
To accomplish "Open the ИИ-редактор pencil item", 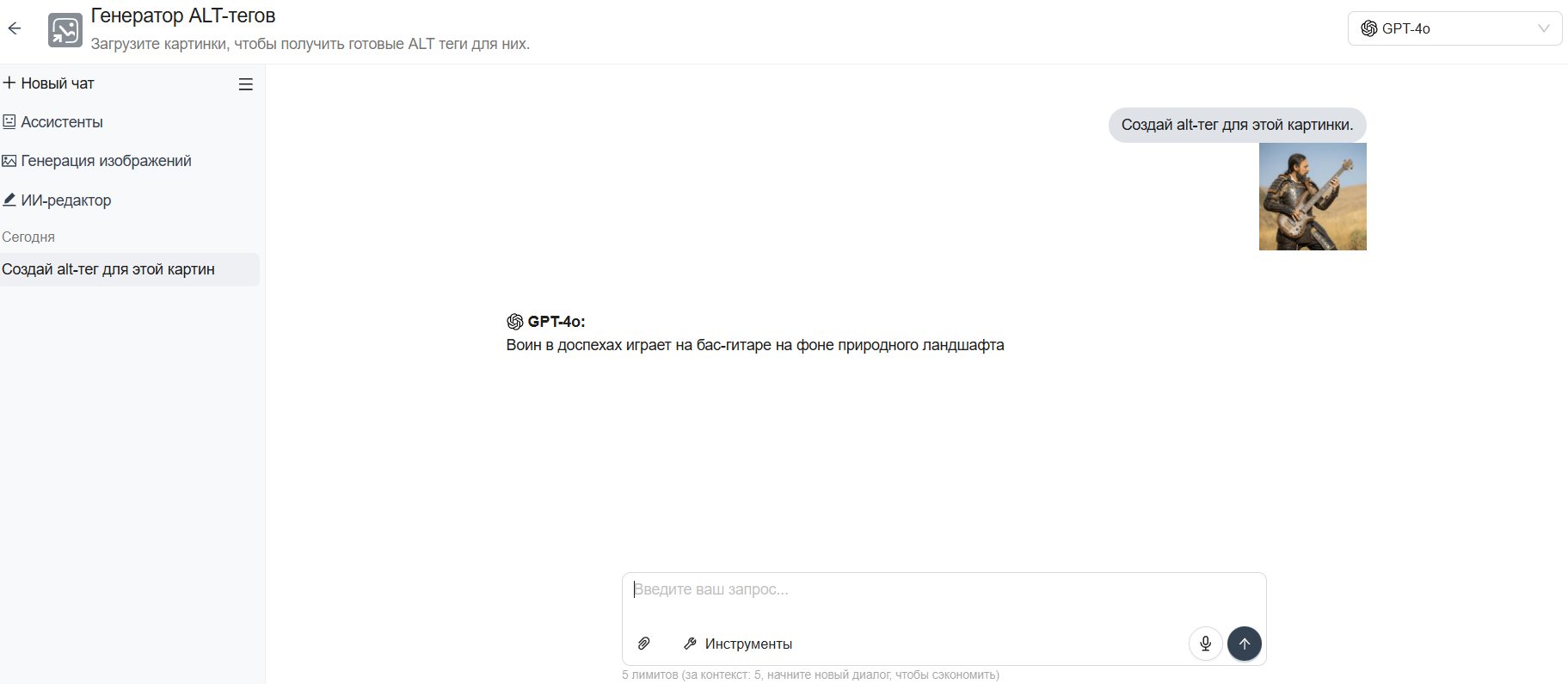I will 57,200.
